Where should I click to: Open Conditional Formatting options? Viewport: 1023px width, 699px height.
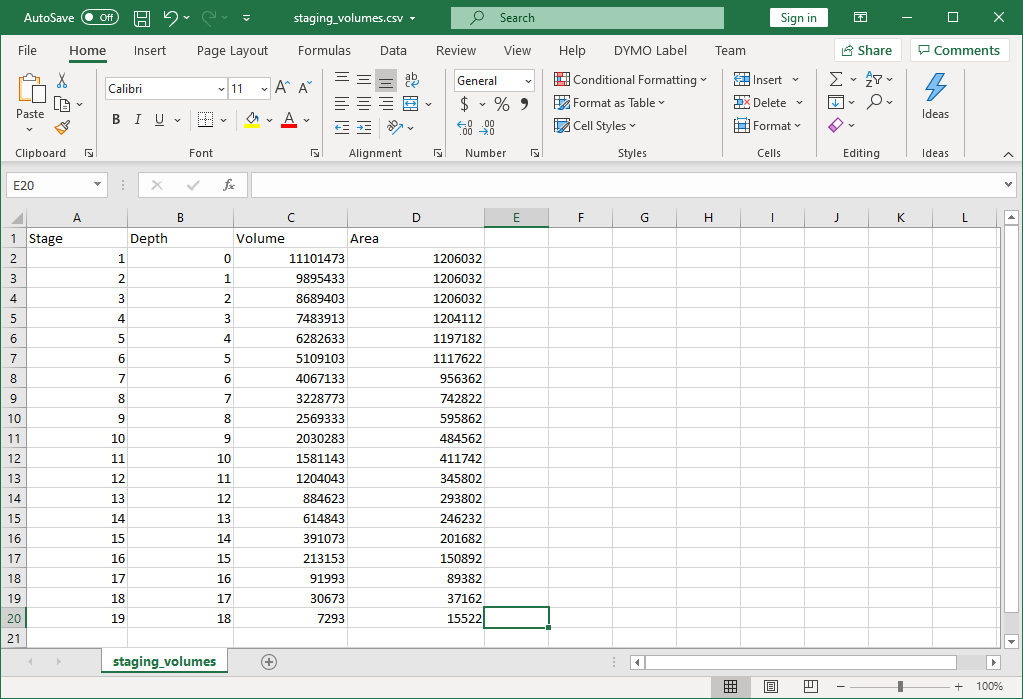pos(631,79)
